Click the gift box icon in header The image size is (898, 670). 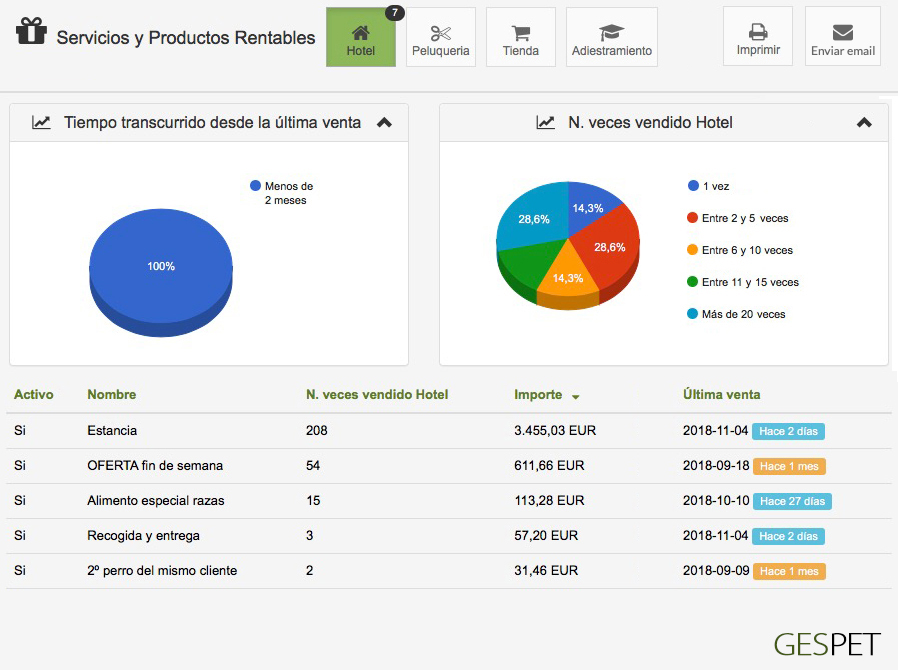(31, 32)
